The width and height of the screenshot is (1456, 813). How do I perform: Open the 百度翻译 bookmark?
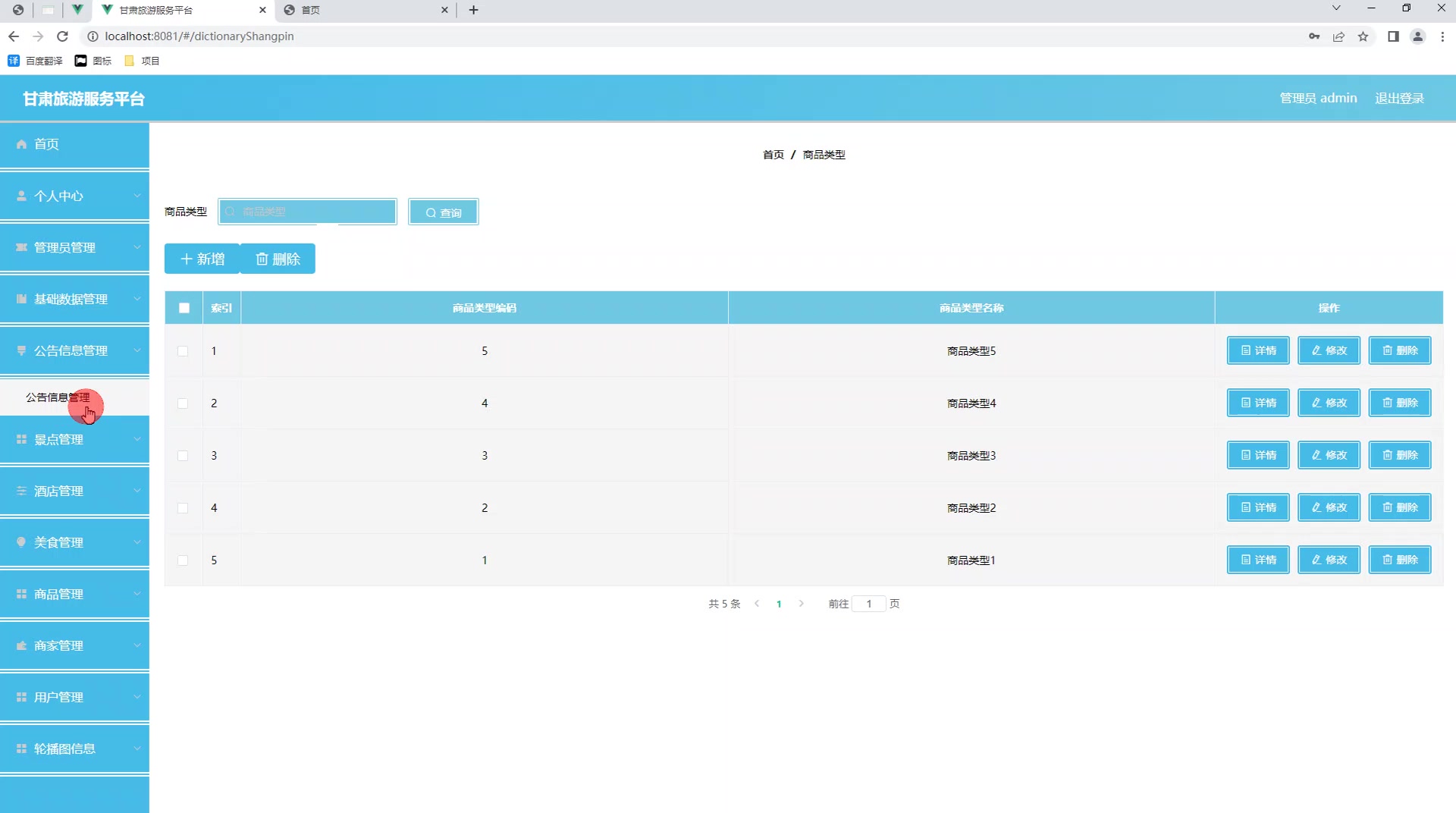(x=35, y=61)
